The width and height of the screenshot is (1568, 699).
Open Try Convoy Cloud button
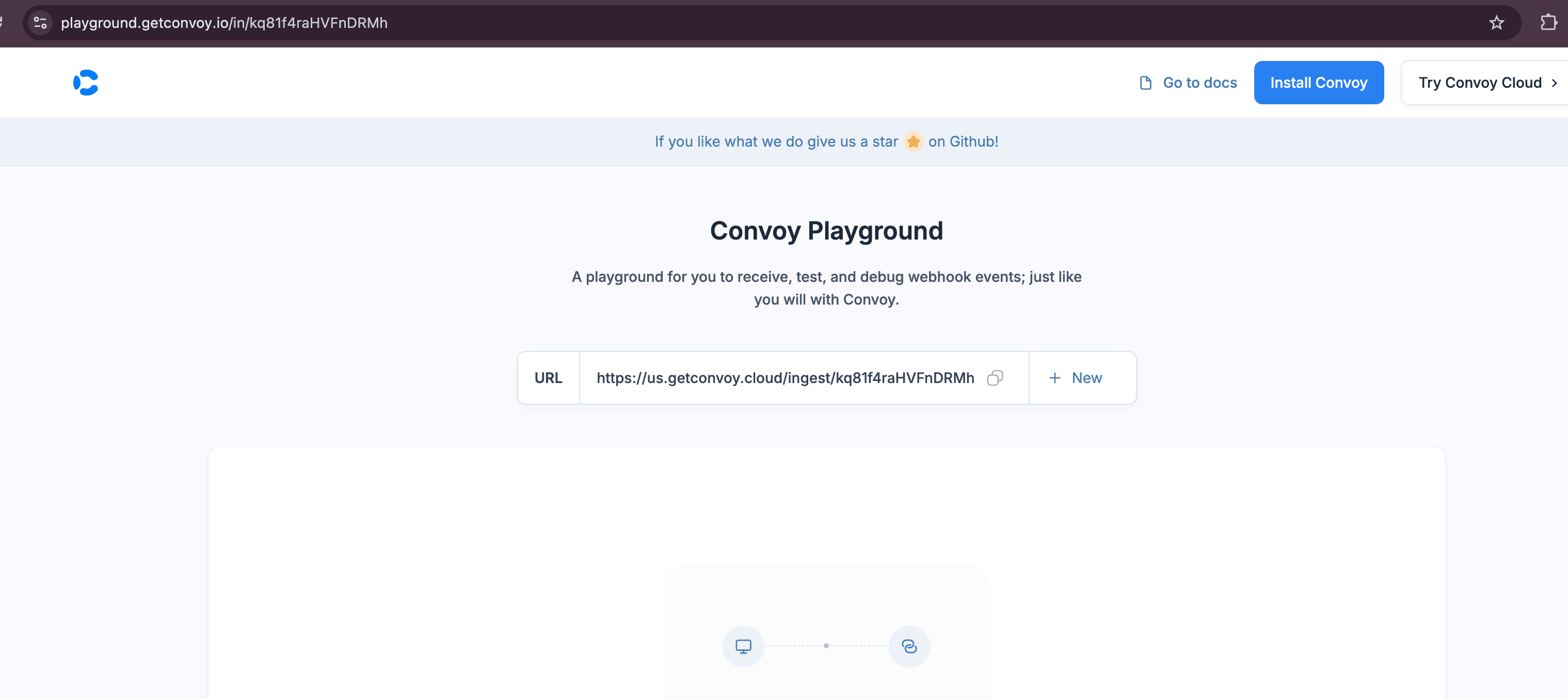(1485, 83)
